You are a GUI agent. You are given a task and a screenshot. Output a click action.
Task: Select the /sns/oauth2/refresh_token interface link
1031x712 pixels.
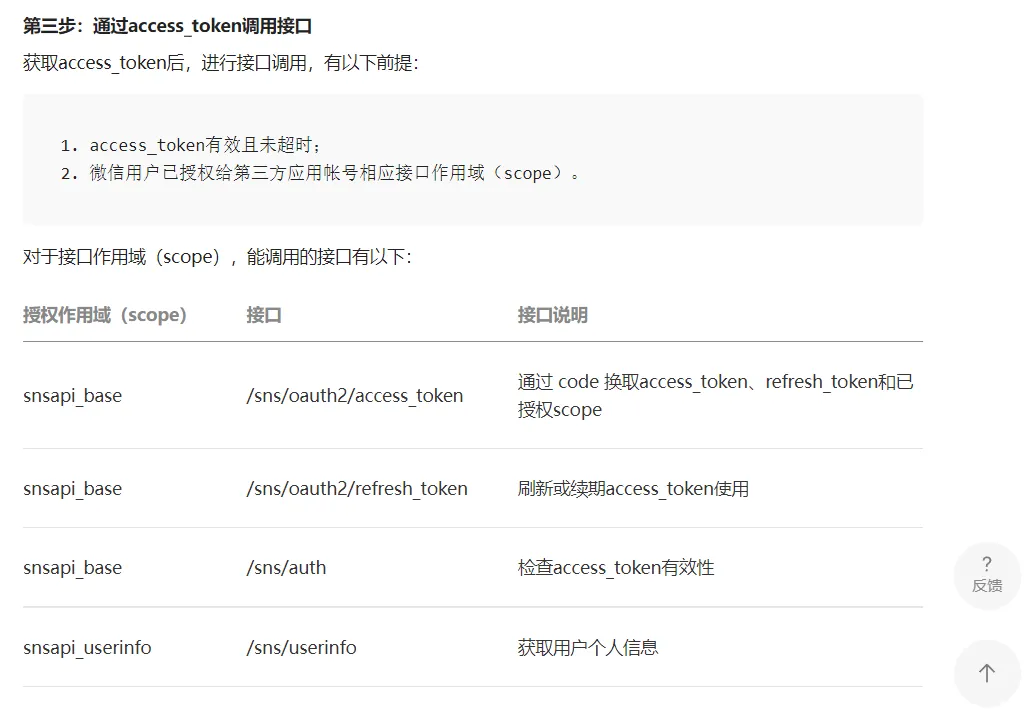pyautogui.click(x=357, y=488)
